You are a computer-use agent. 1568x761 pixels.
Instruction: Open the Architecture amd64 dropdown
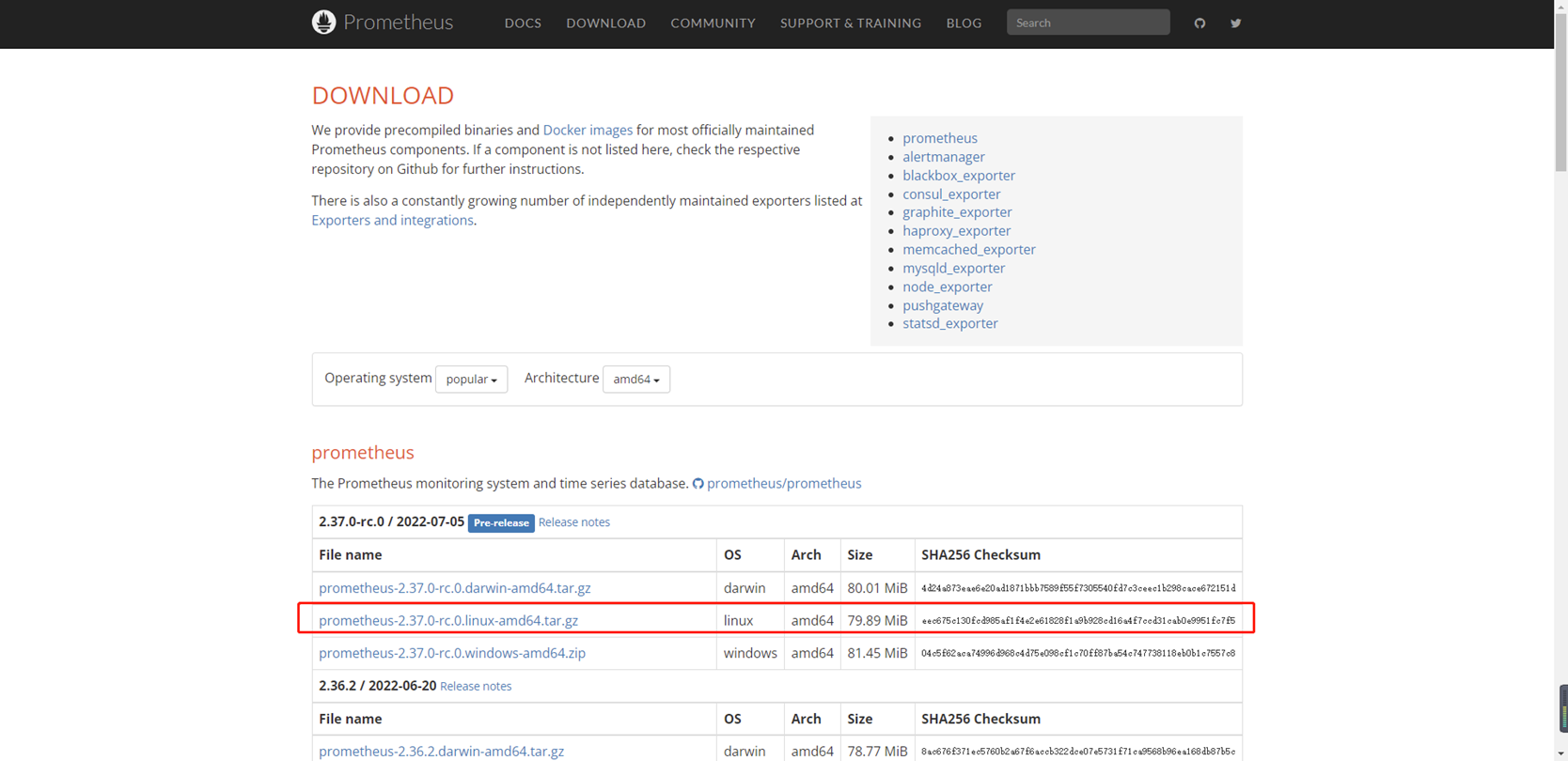coord(636,379)
